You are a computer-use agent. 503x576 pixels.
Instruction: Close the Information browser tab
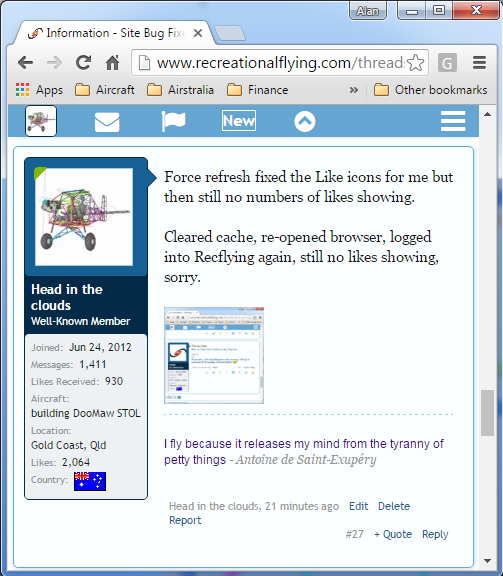tap(198, 33)
